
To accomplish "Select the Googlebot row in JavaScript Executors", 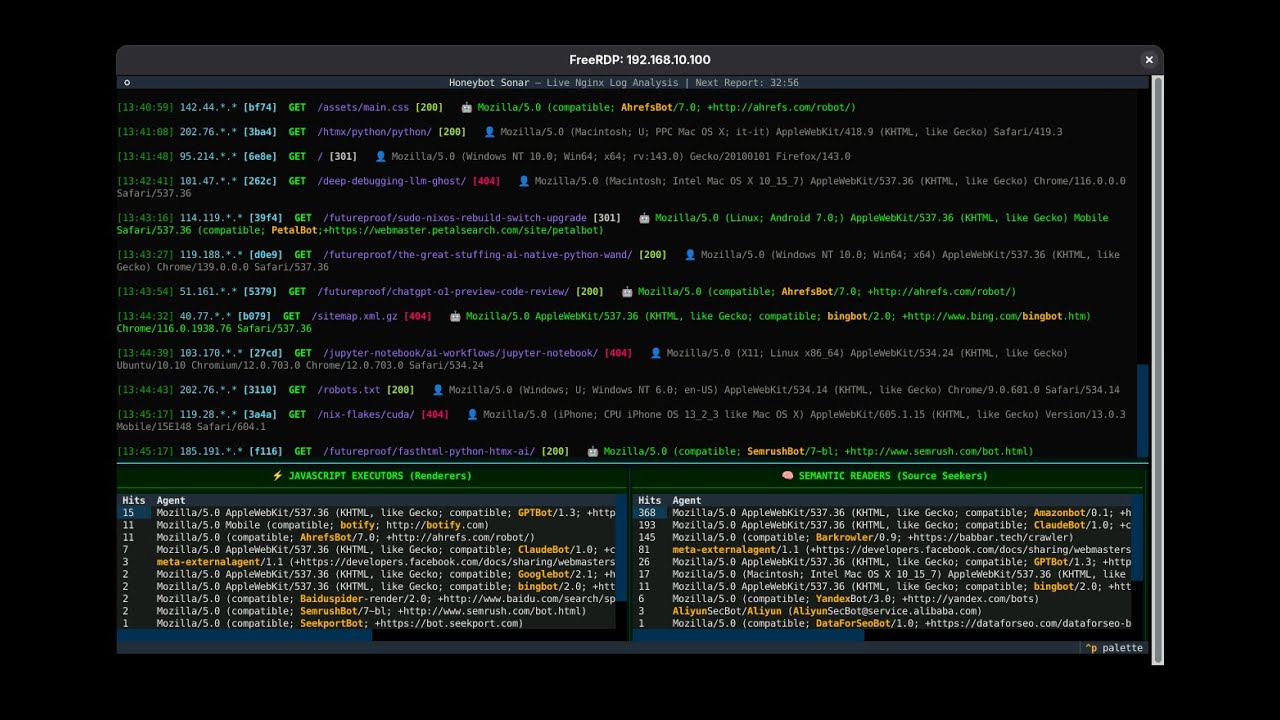I will point(367,574).
